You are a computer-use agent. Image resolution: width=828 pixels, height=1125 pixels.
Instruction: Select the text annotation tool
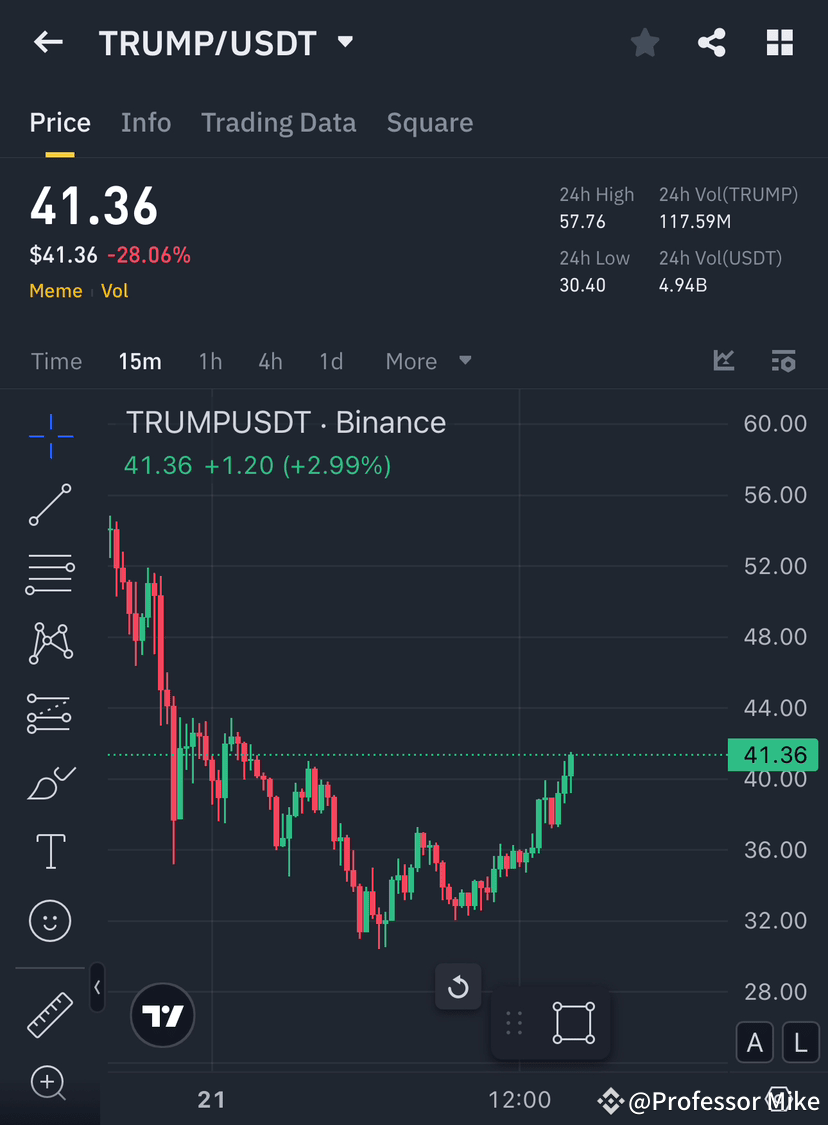click(x=50, y=851)
